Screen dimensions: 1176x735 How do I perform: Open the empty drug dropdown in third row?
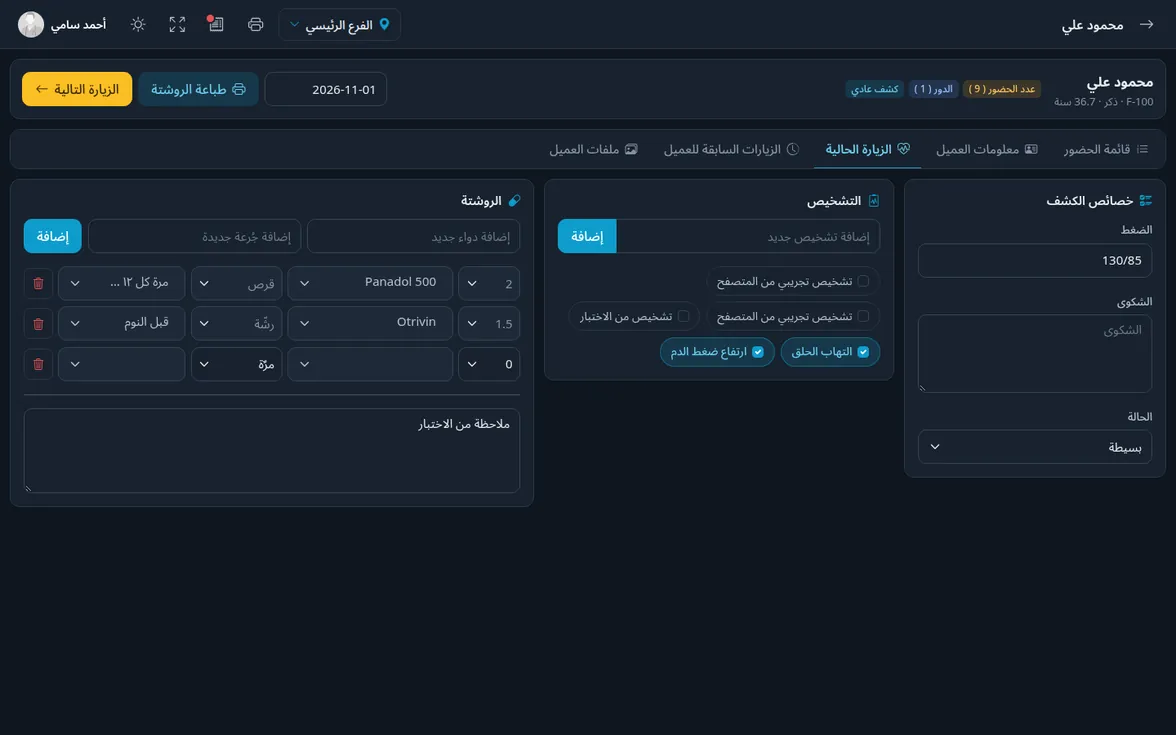(x=370, y=364)
